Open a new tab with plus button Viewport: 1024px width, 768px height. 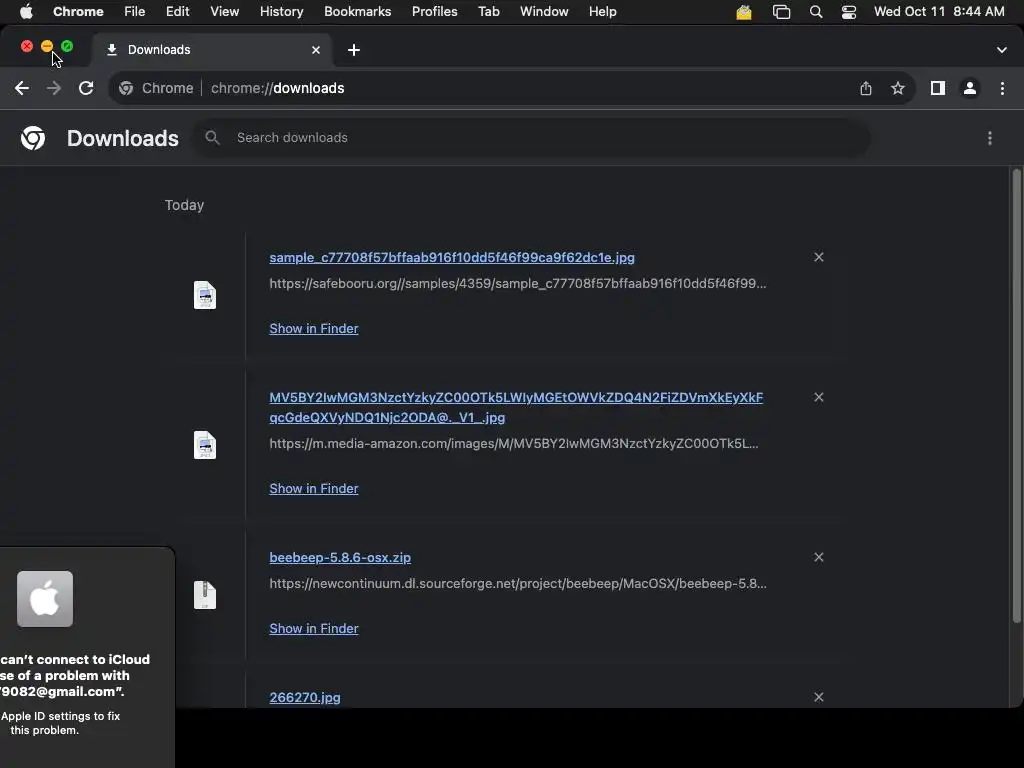pos(353,50)
